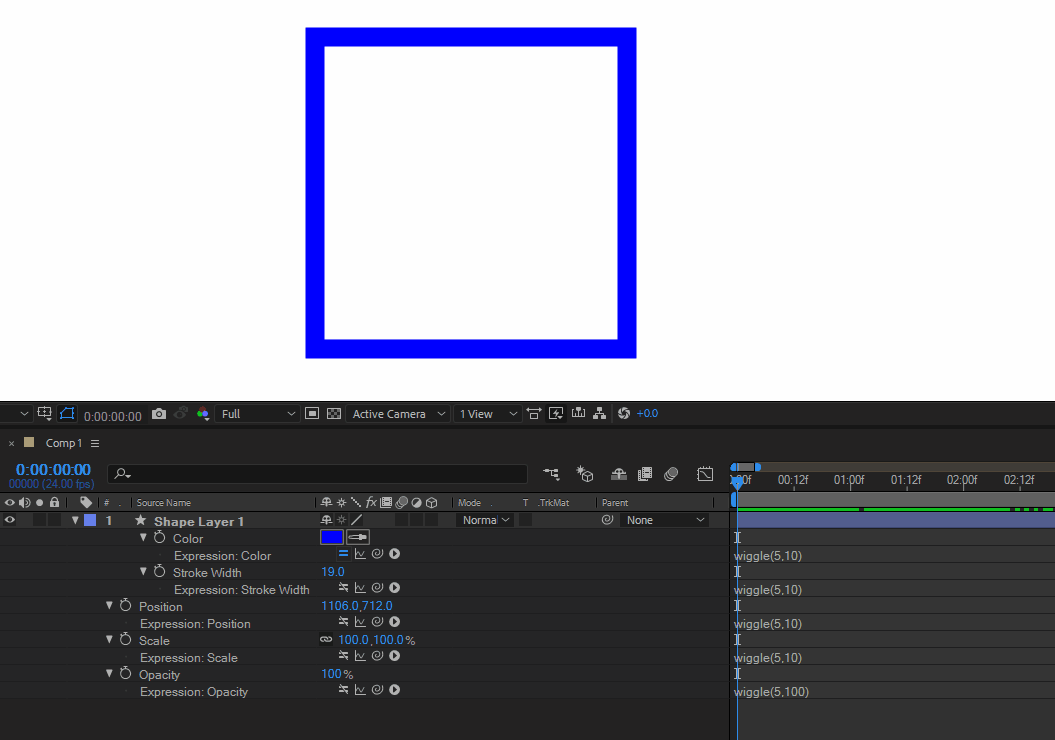The height and width of the screenshot is (740, 1055).
Task: Switch to the Comp 1 timeline tab
Action: pyautogui.click(x=64, y=443)
